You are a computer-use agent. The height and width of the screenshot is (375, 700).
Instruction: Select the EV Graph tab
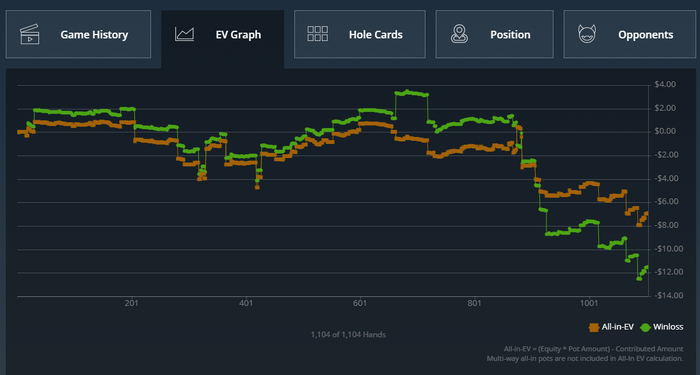tap(222, 39)
